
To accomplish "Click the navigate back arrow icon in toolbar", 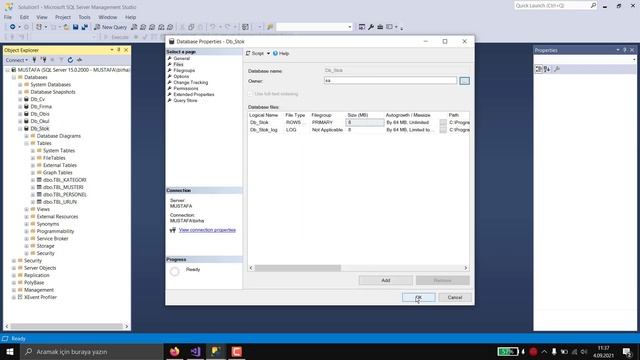I will coord(13,27).
